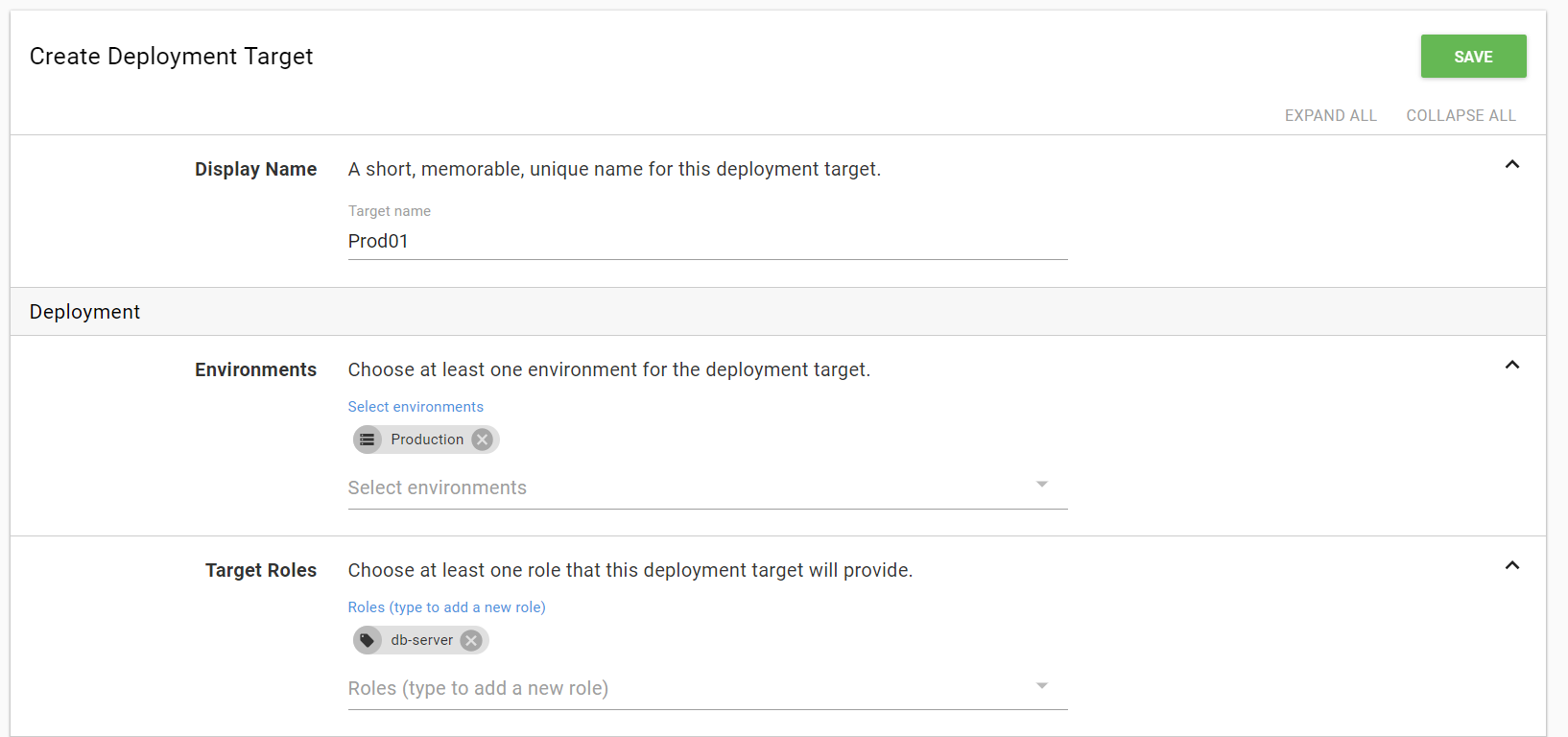Collapse the Display Name section
The height and width of the screenshot is (737, 1568).
(x=1512, y=164)
